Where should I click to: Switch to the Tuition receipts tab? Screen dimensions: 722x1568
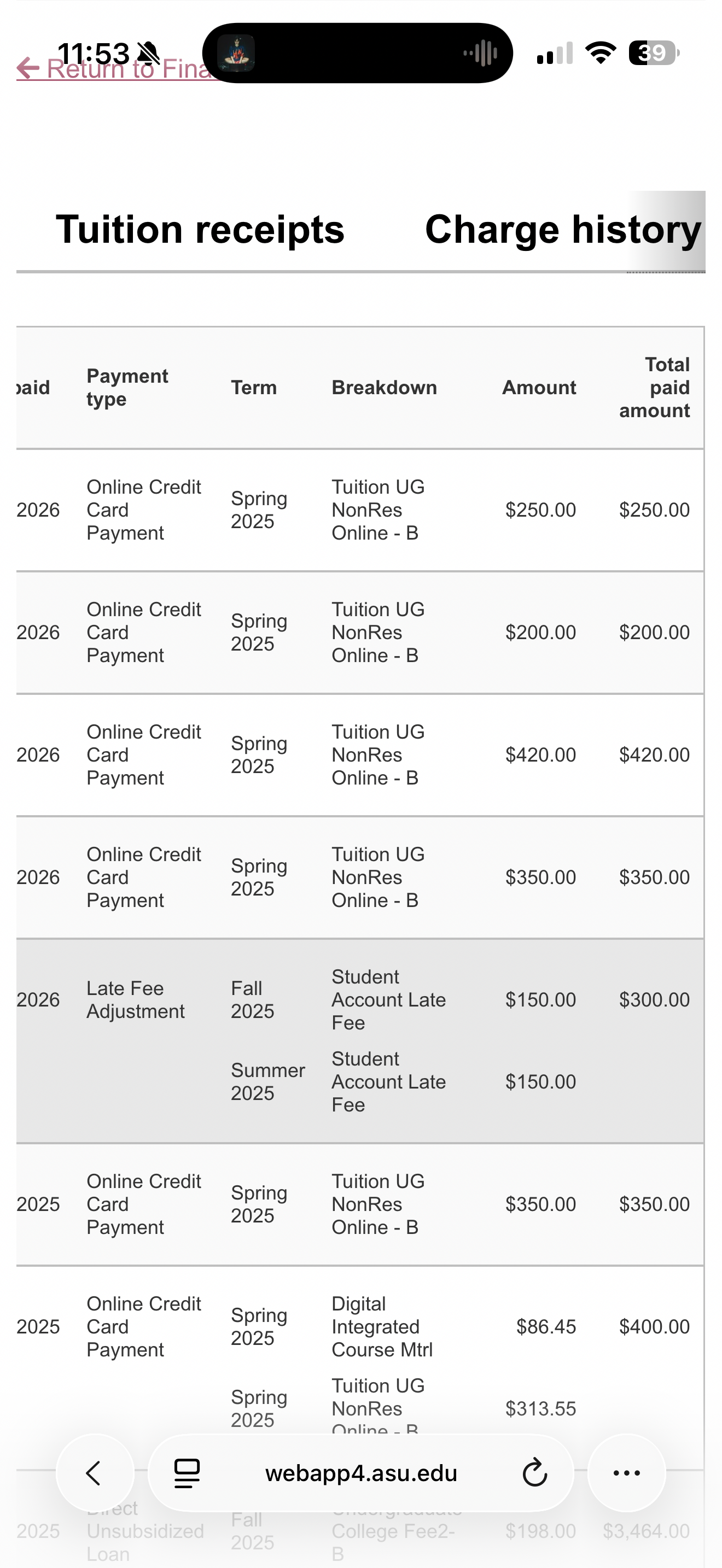pos(200,230)
